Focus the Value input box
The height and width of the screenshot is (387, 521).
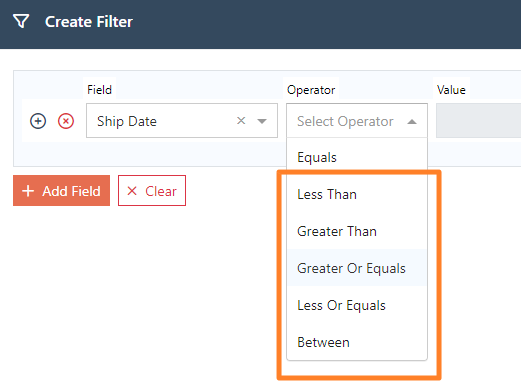479,121
